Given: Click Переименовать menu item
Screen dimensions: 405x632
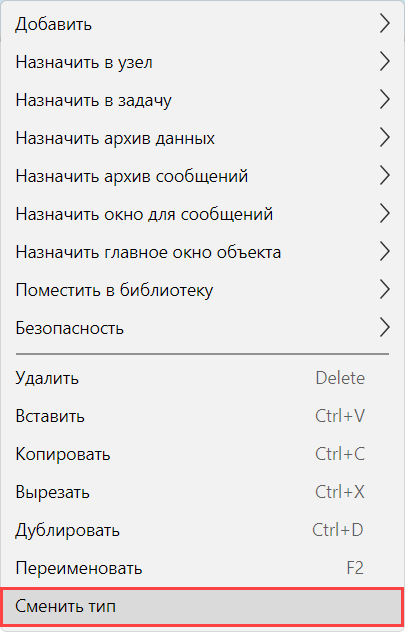Looking at the screenshot, I should point(202,568).
